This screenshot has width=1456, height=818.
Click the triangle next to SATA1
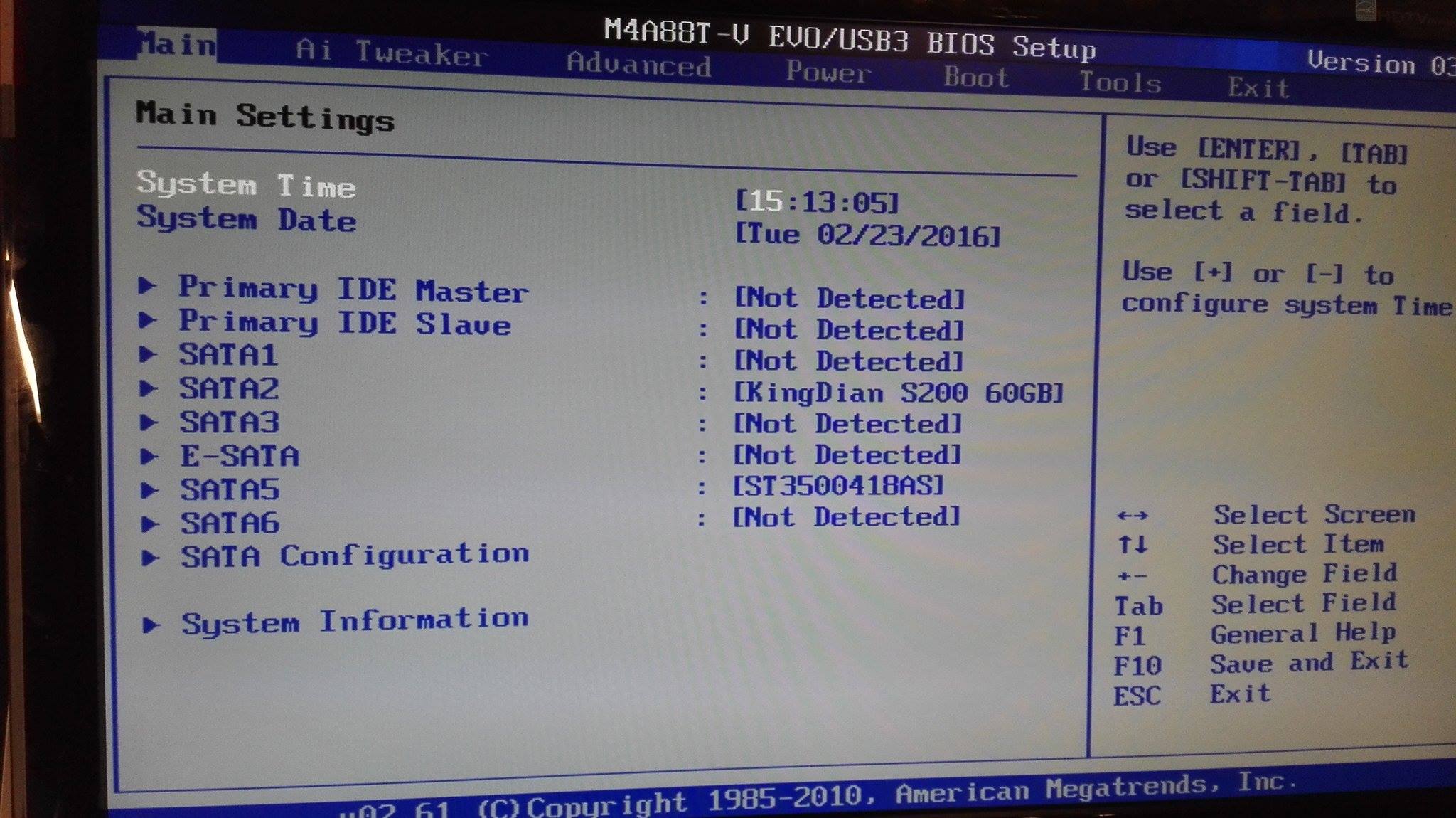pyautogui.click(x=147, y=354)
